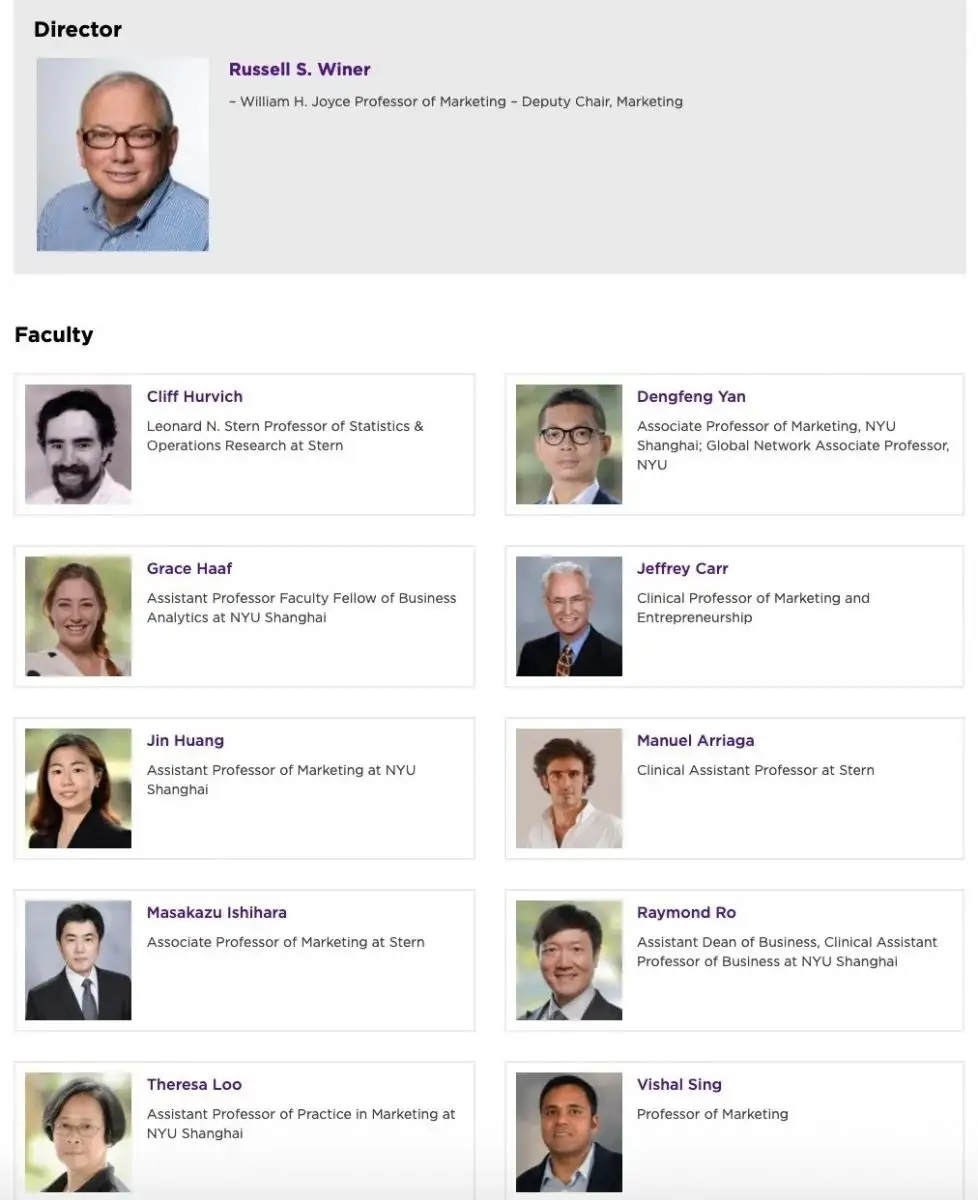
Task: Select Dengfeng Yan's headshot photo
Action: click(569, 444)
